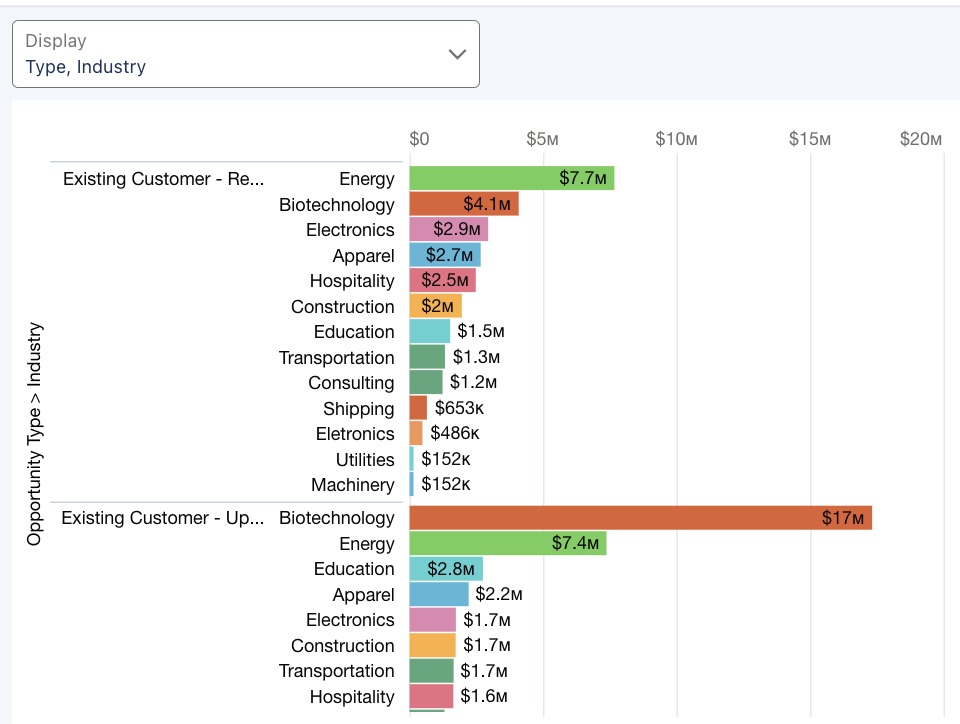Open the Display dropdown

(x=245, y=54)
